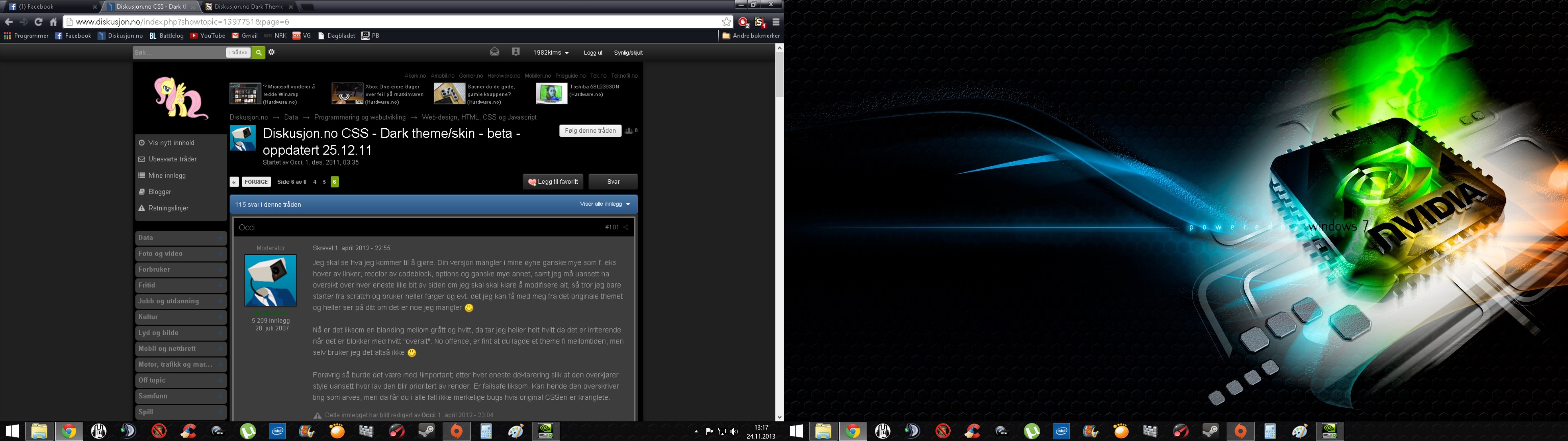Go to page 4 of the thread

315,182
